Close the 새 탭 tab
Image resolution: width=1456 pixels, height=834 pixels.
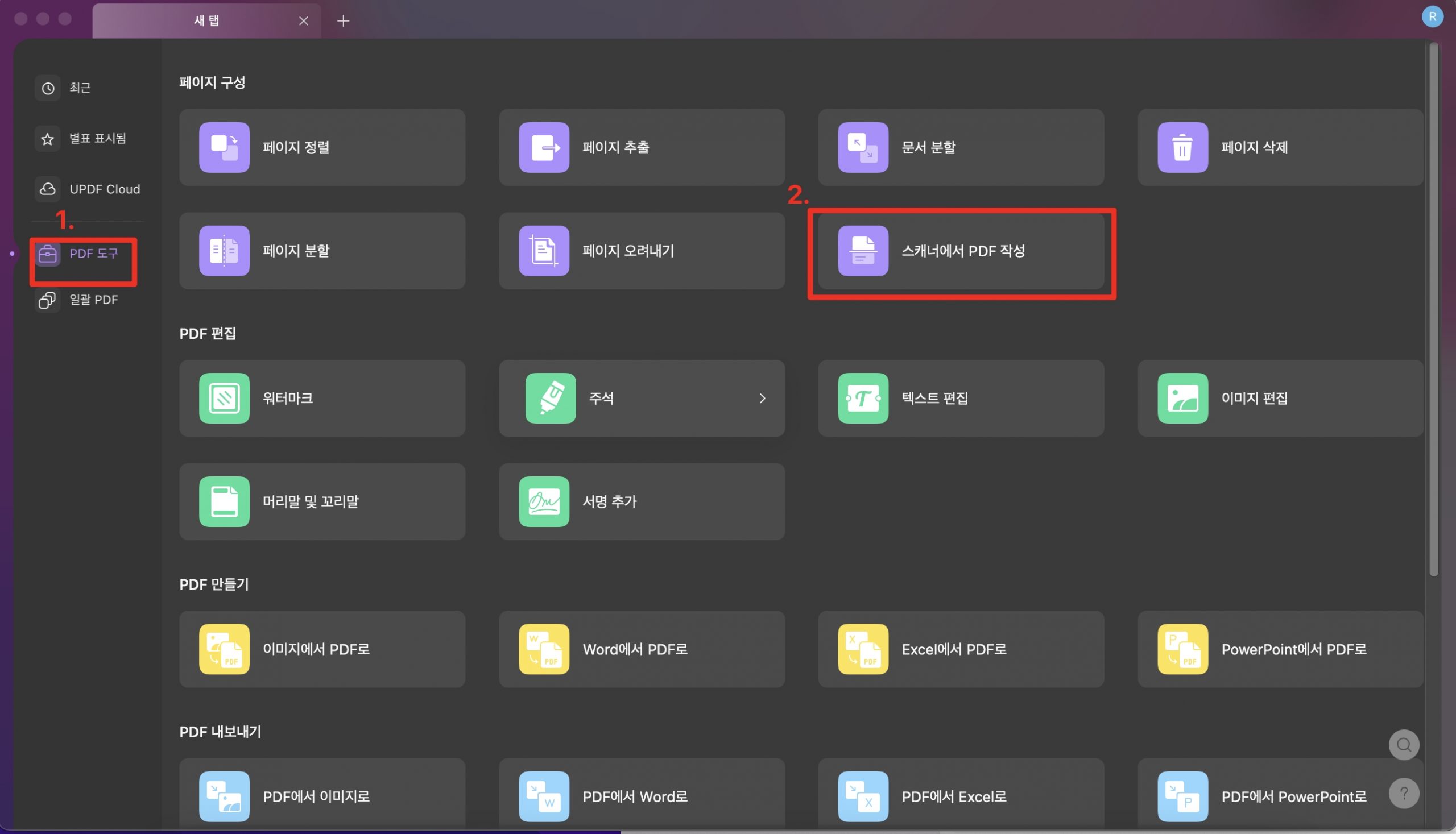click(304, 21)
